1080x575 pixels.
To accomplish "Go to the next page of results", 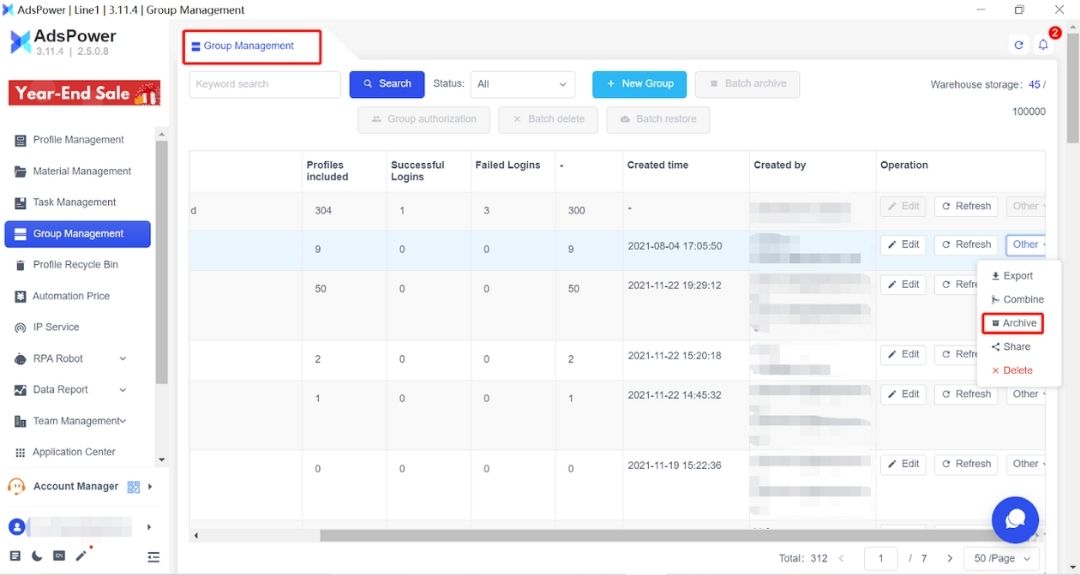I will click(949, 558).
